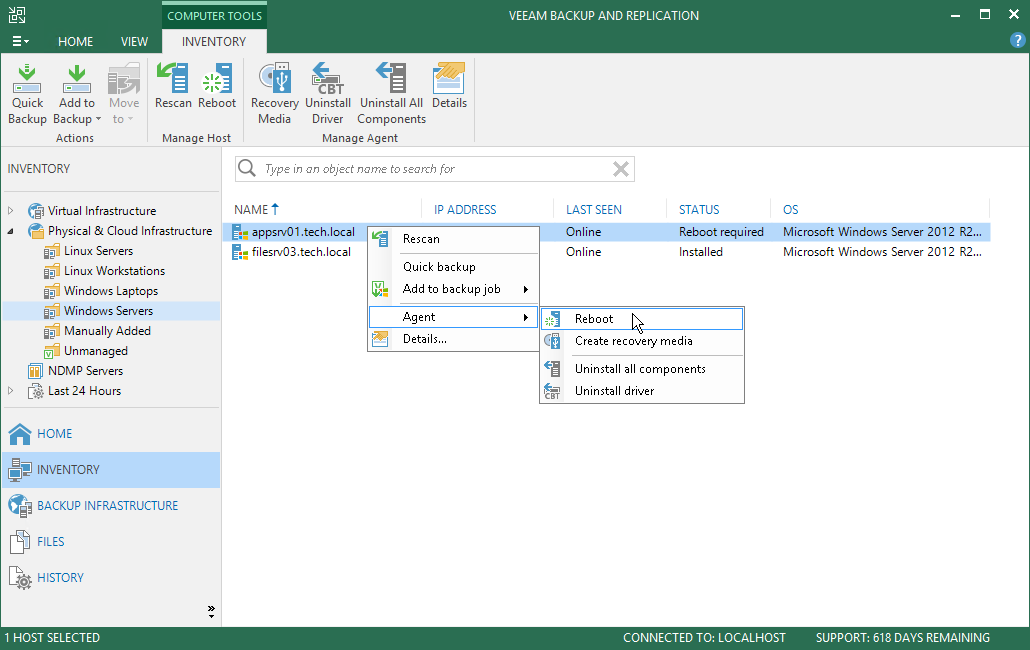
Task: Choose Uninstall all components submenu item
Action: tap(642, 369)
